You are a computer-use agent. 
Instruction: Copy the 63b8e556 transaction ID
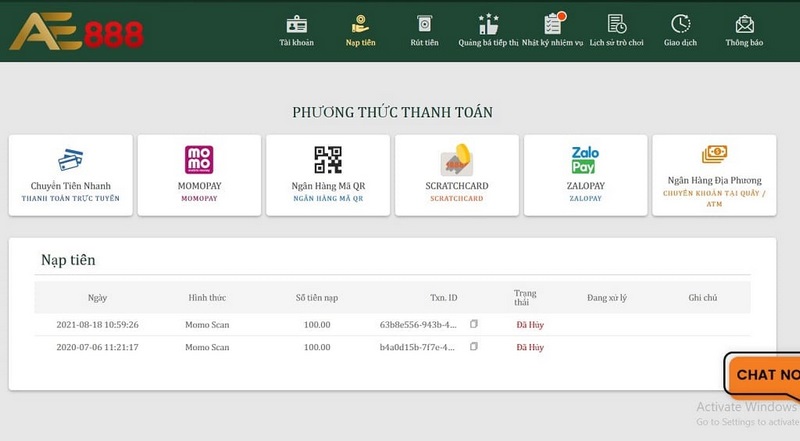pos(474,324)
